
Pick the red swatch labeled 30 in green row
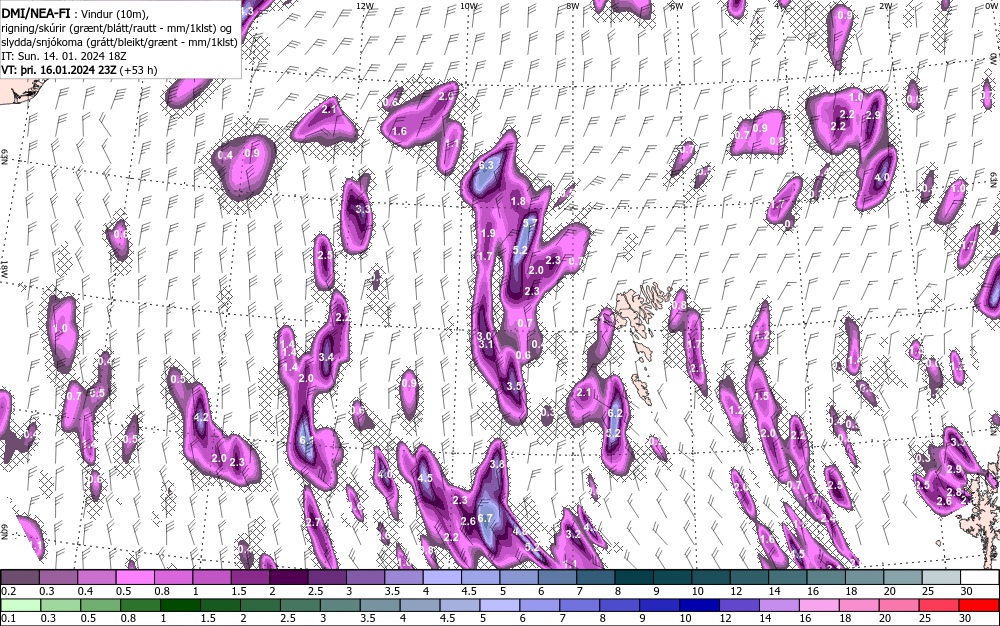pos(978,605)
